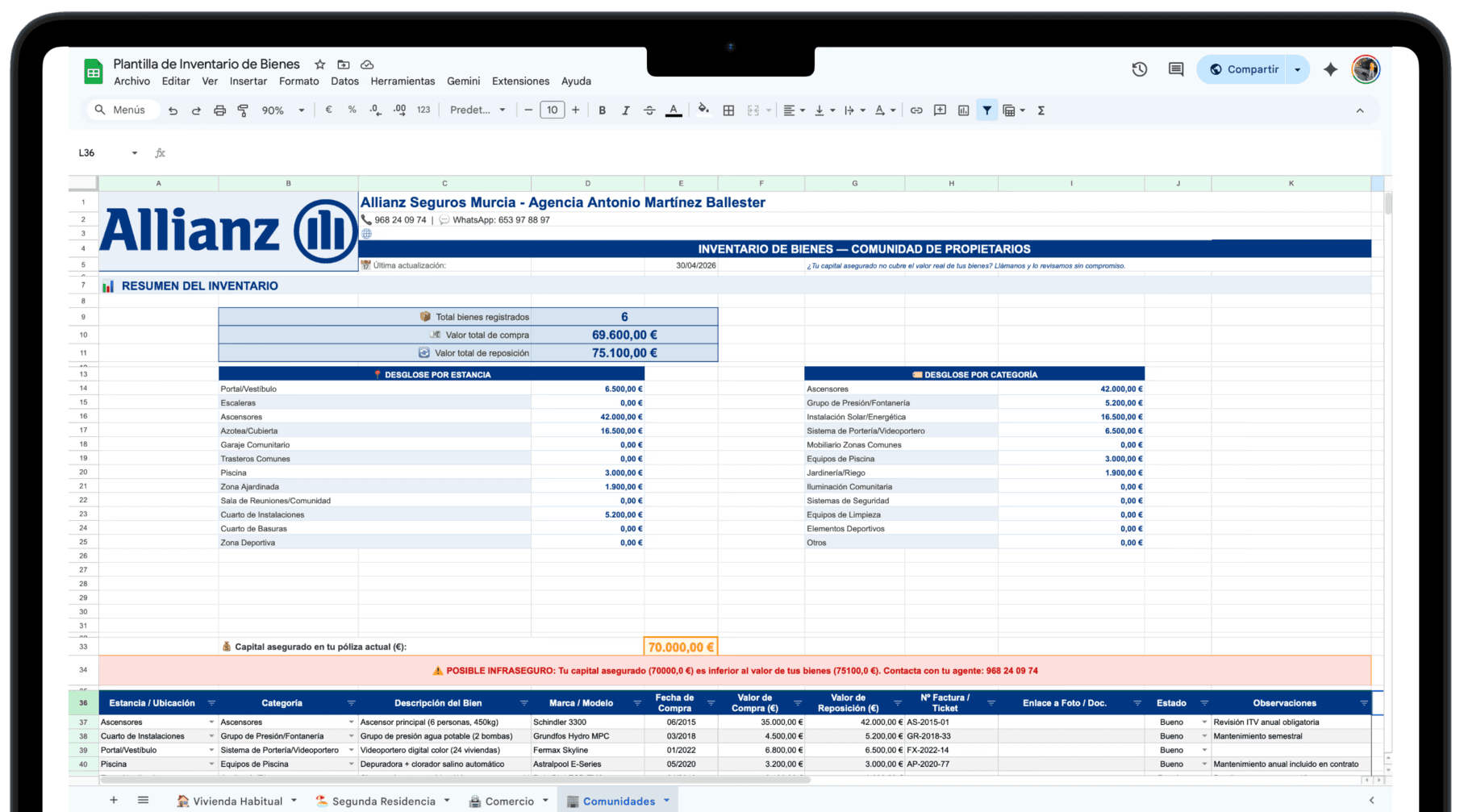This screenshot has width=1464, height=812.
Task: Toggle the filter funnel button
Action: [986, 110]
